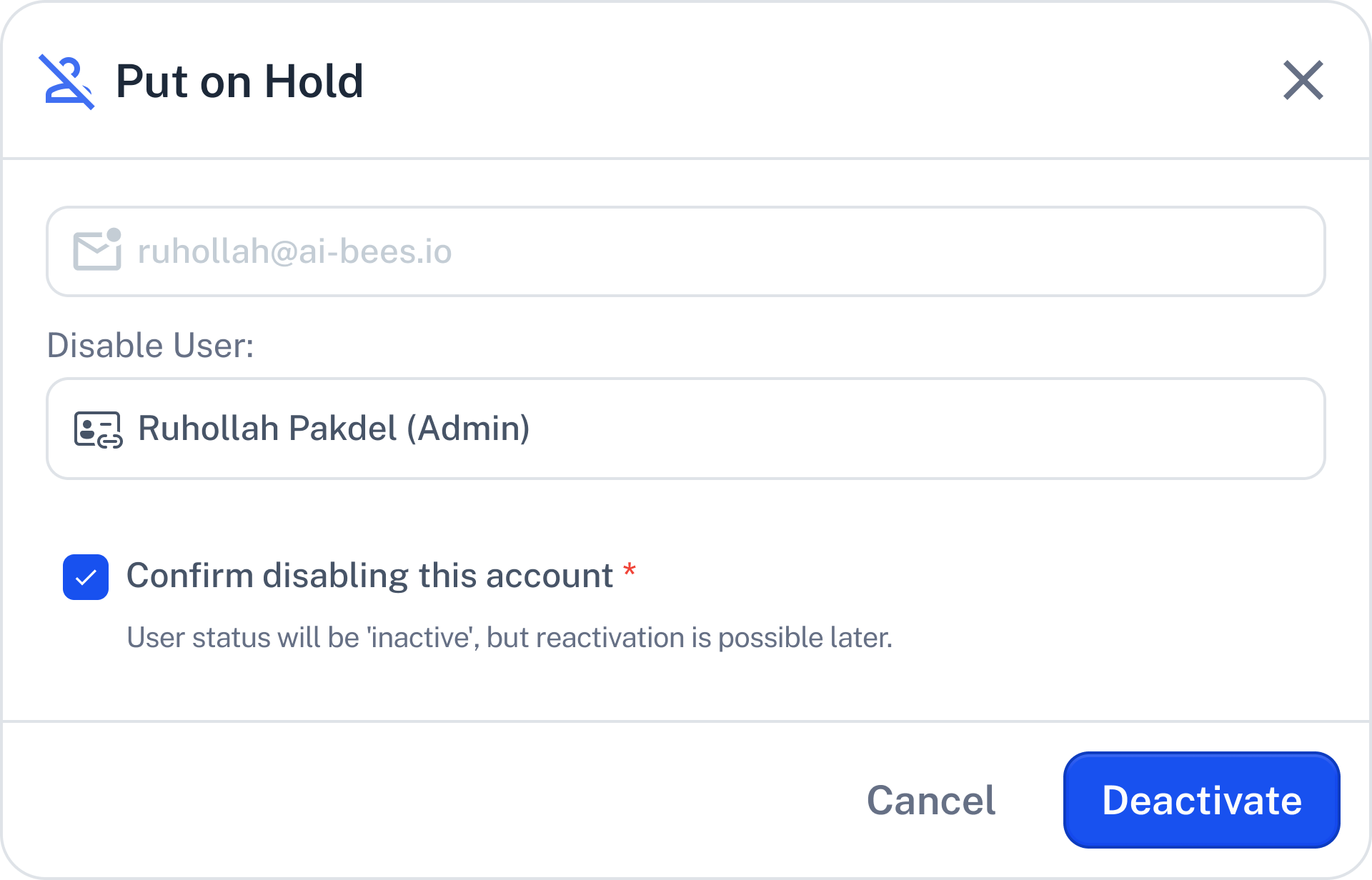Confirm with the blue Deactivate button

[1202, 800]
